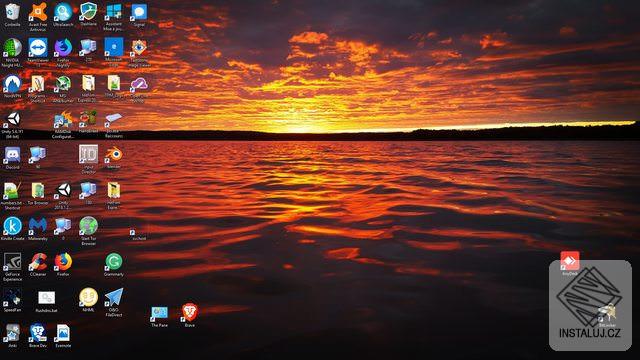
Task: Open the Brave browser shortcut
Action: click(x=190, y=312)
